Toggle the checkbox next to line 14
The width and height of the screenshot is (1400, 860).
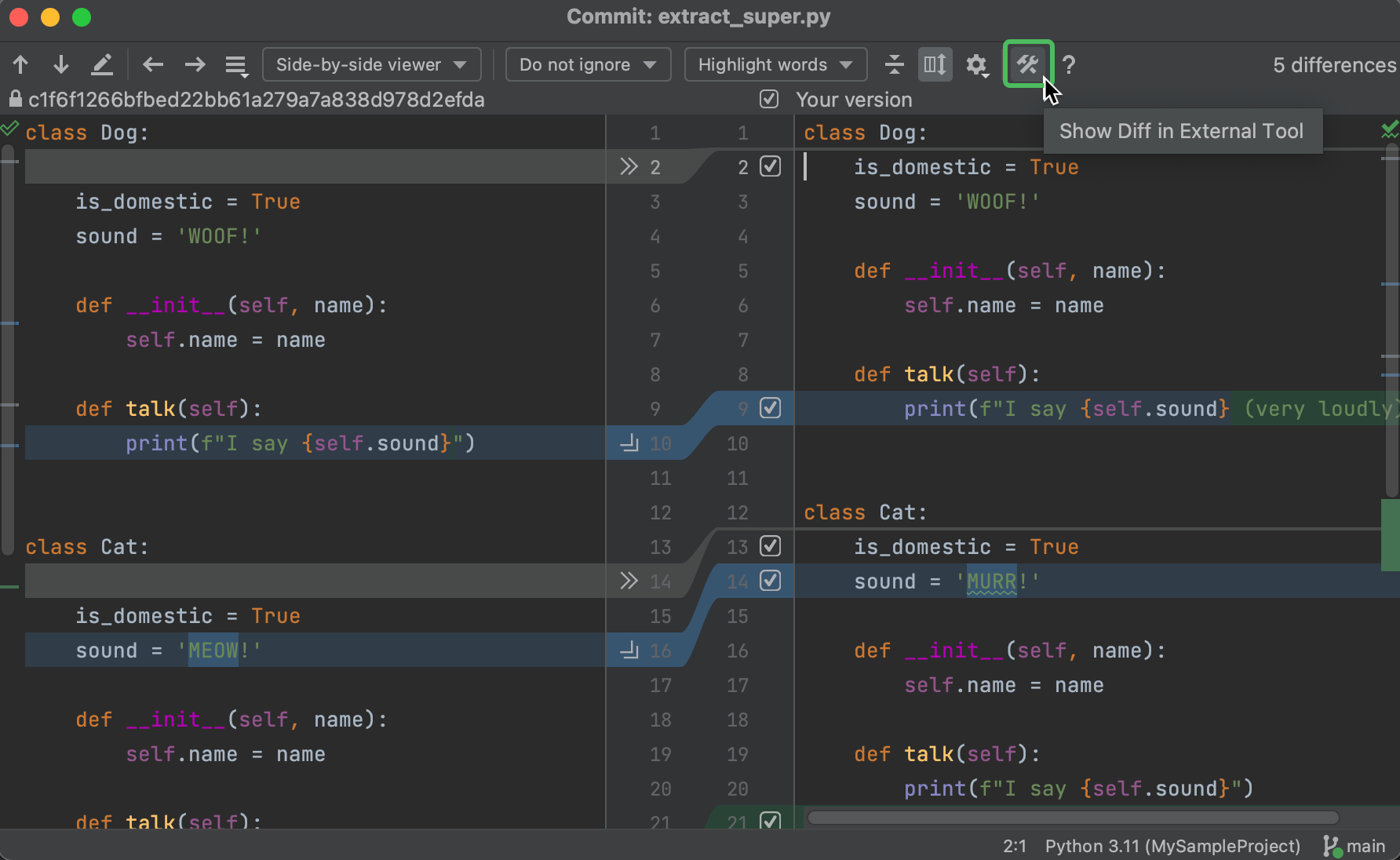tap(771, 581)
